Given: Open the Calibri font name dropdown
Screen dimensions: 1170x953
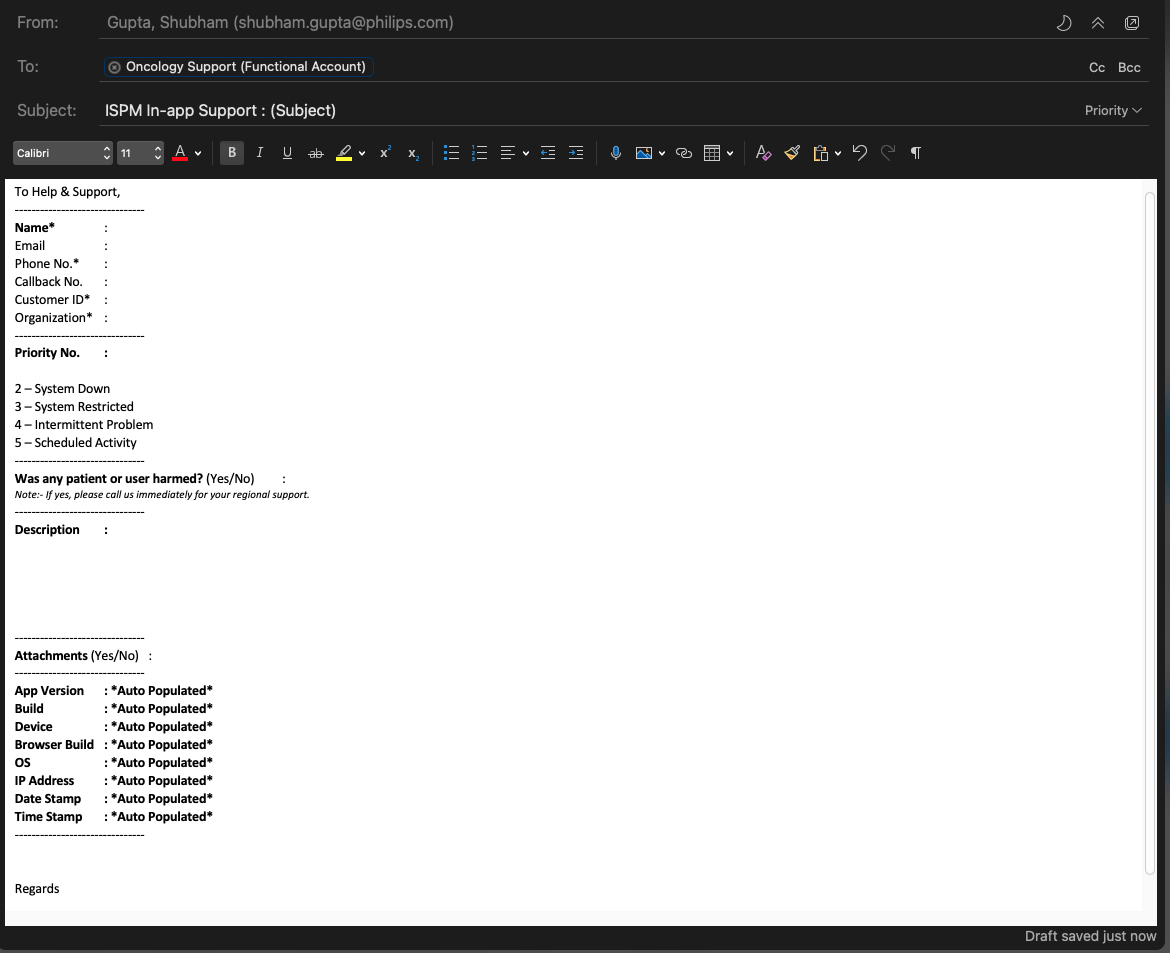Looking at the screenshot, I should click(x=63, y=153).
